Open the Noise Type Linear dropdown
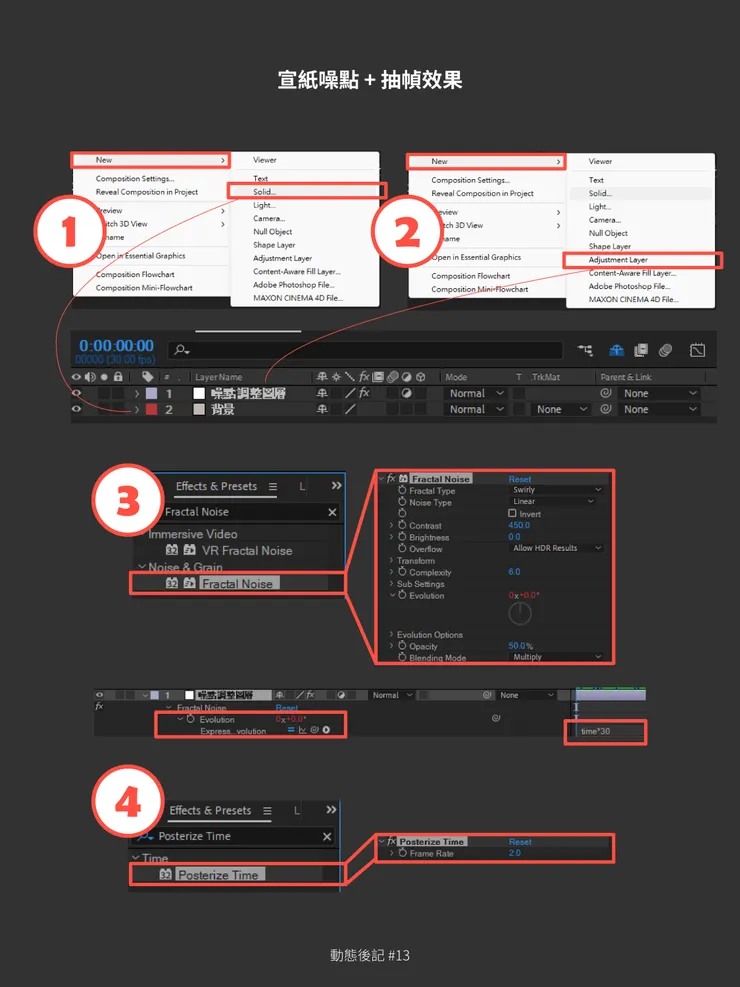The width and height of the screenshot is (740, 987). click(x=552, y=502)
